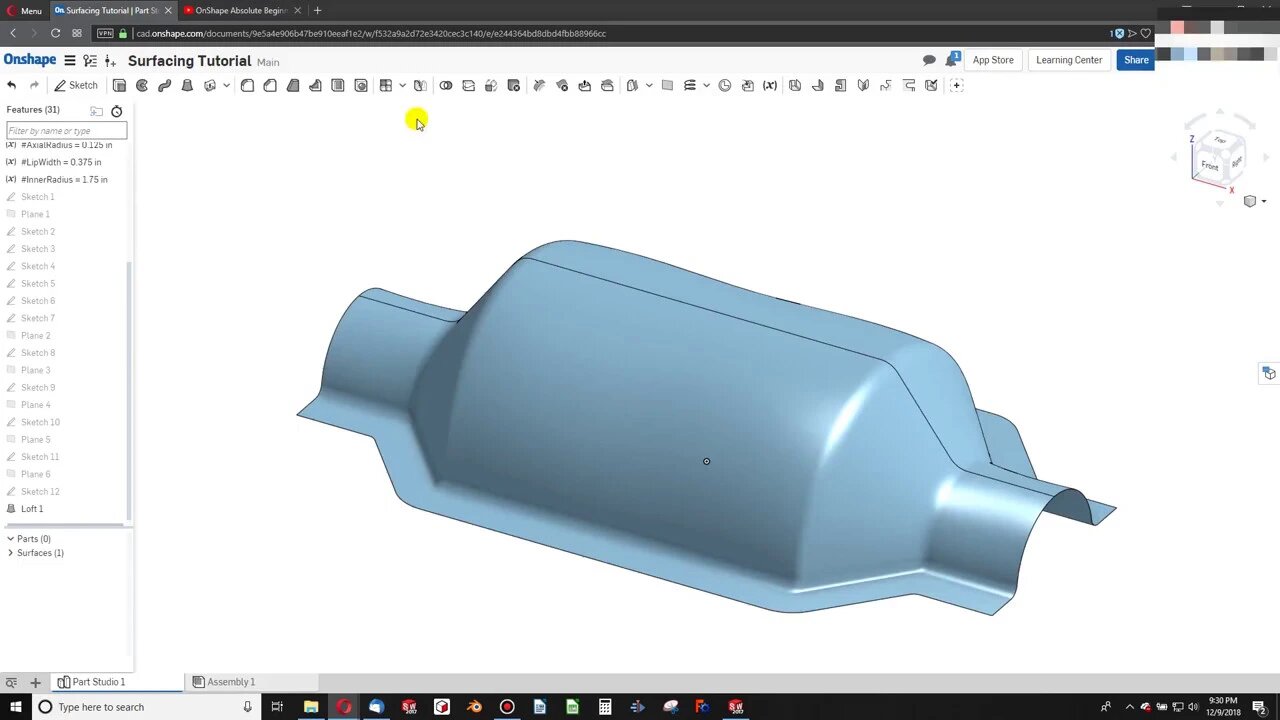Select the Extrude tool
The image size is (1280, 720).
119,85
